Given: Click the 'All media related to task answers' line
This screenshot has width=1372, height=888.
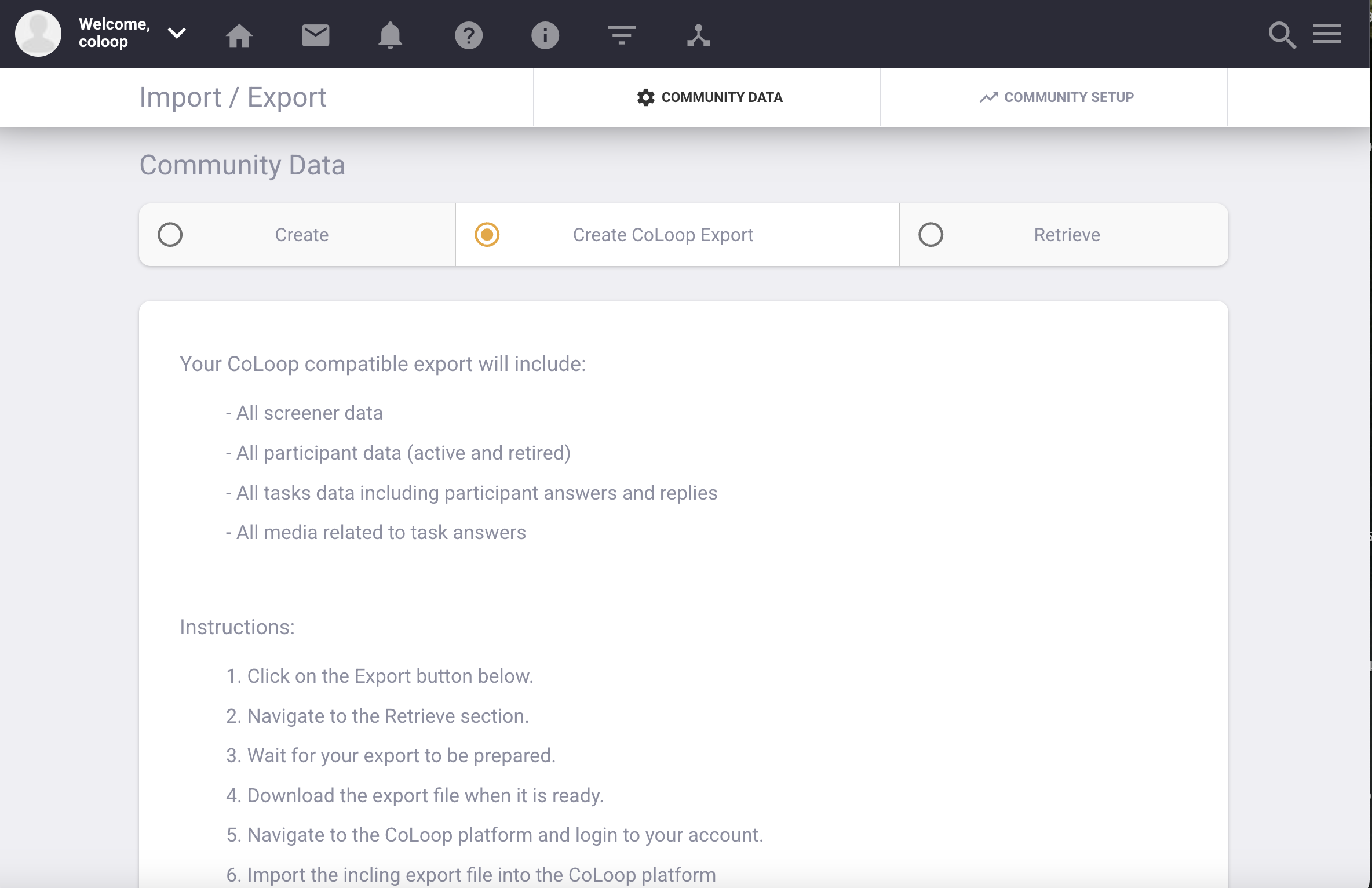Looking at the screenshot, I should coord(376,532).
